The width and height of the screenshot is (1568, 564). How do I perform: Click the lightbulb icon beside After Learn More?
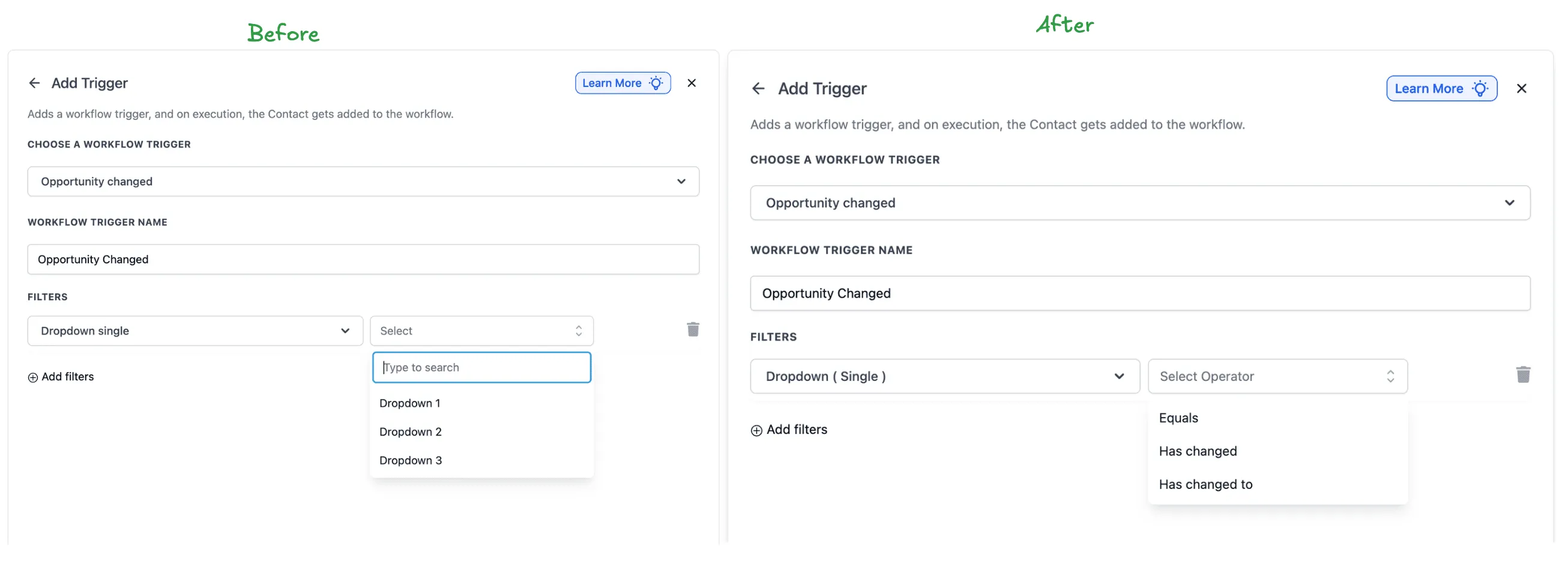click(x=1480, y=88)
